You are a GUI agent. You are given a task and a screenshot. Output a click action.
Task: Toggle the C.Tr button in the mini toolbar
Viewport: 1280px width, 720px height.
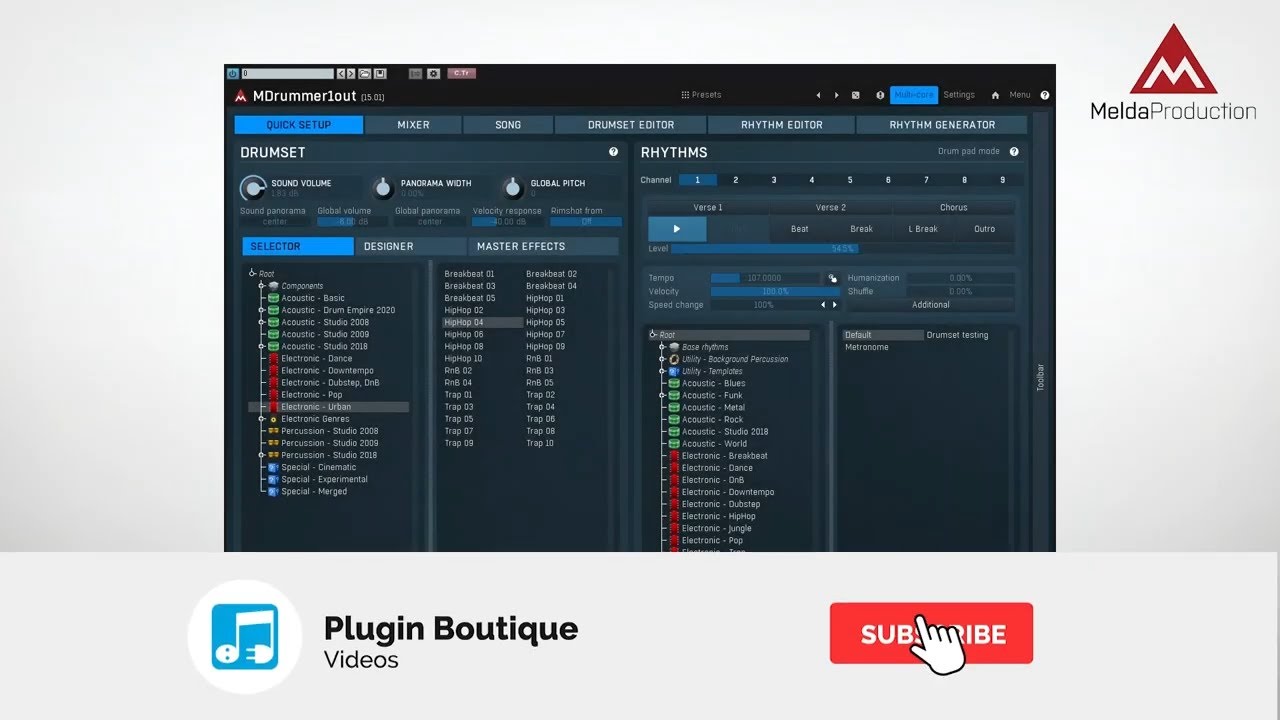(x=461, y=73)
